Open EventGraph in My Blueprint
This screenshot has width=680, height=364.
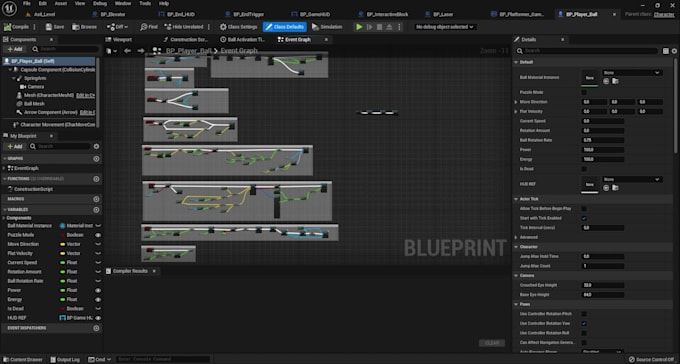(x=26, y=168)
